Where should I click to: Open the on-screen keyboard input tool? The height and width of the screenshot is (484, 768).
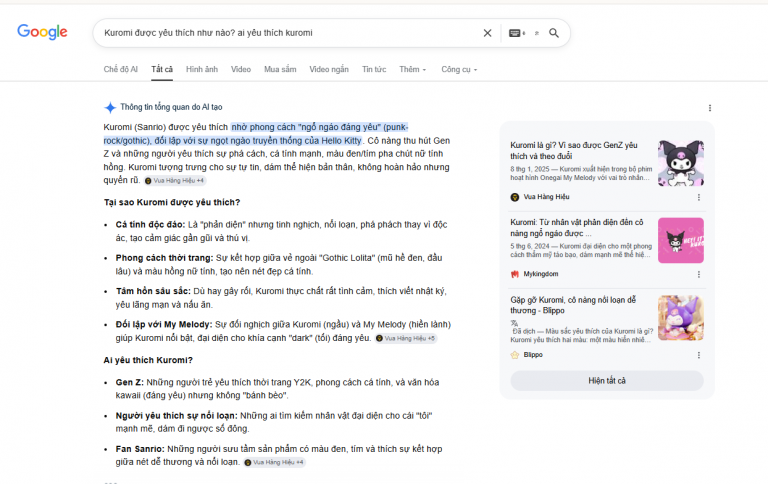[516, 33]
